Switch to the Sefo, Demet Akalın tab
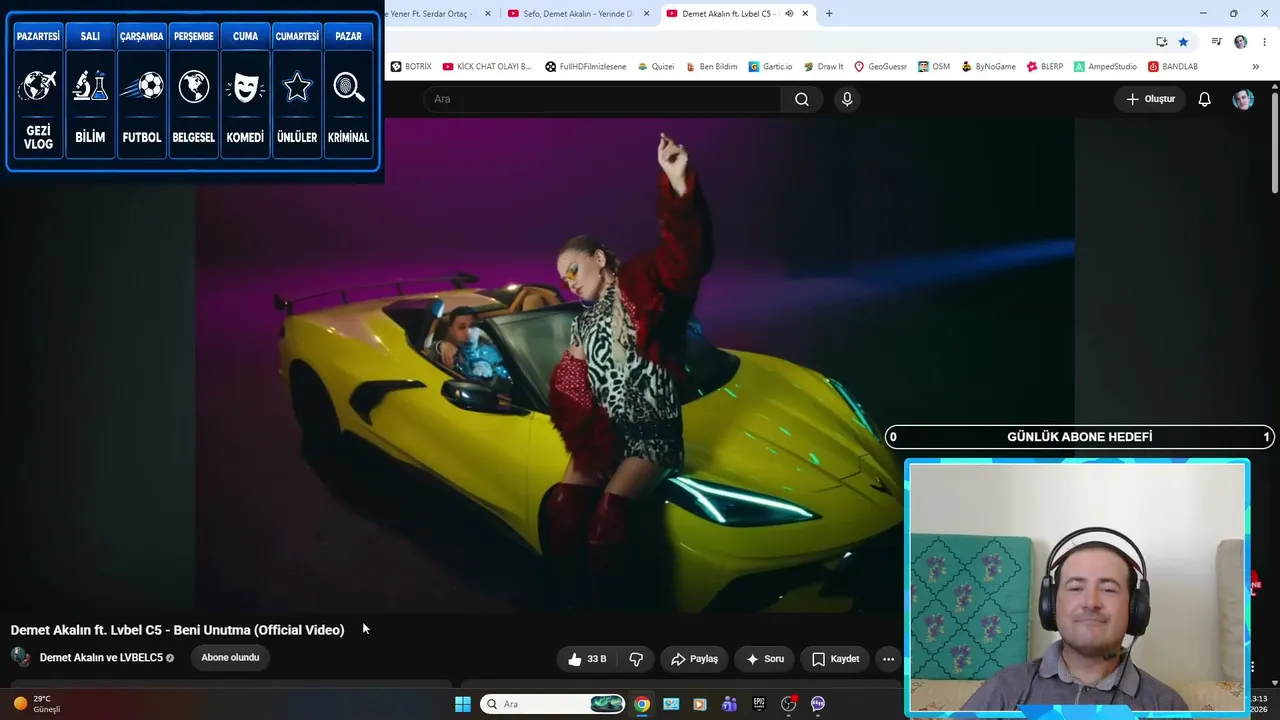 coord(578,14)
